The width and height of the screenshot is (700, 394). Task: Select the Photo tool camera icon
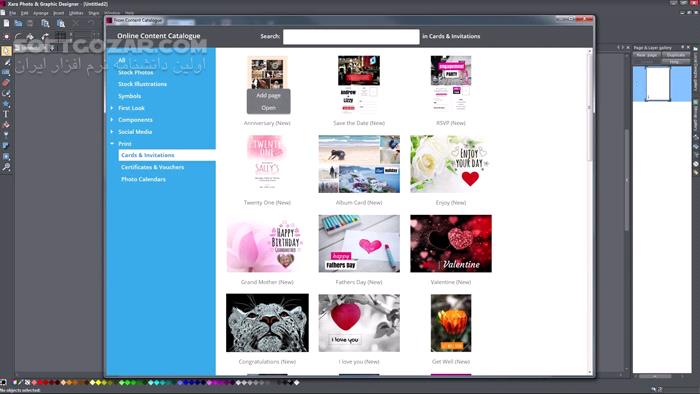6,72
